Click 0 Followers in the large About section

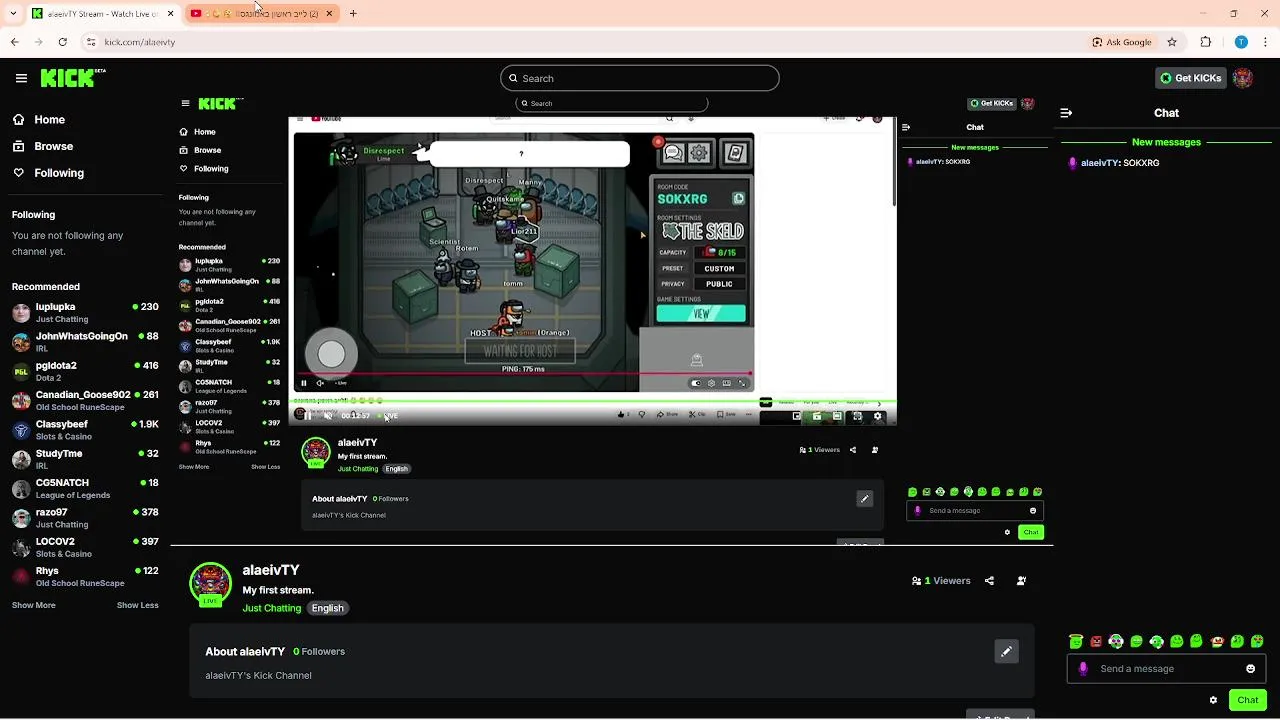pyautogui.click(x=319, y=652)
